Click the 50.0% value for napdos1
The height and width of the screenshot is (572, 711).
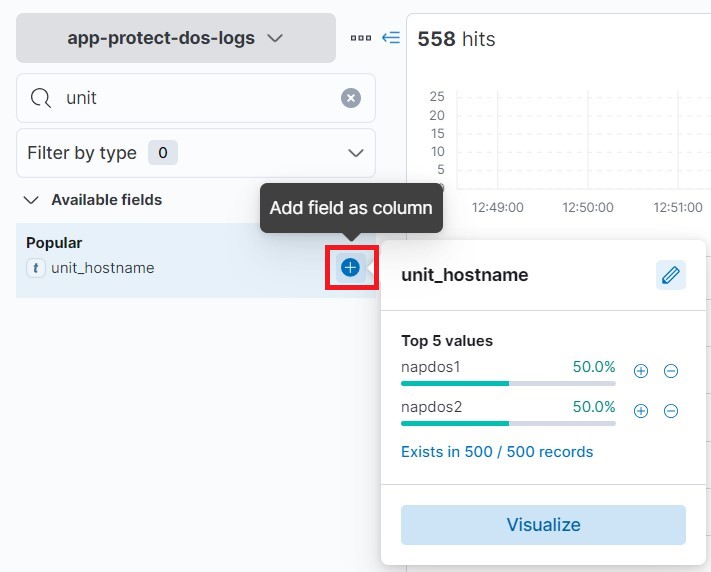point(594,367)
